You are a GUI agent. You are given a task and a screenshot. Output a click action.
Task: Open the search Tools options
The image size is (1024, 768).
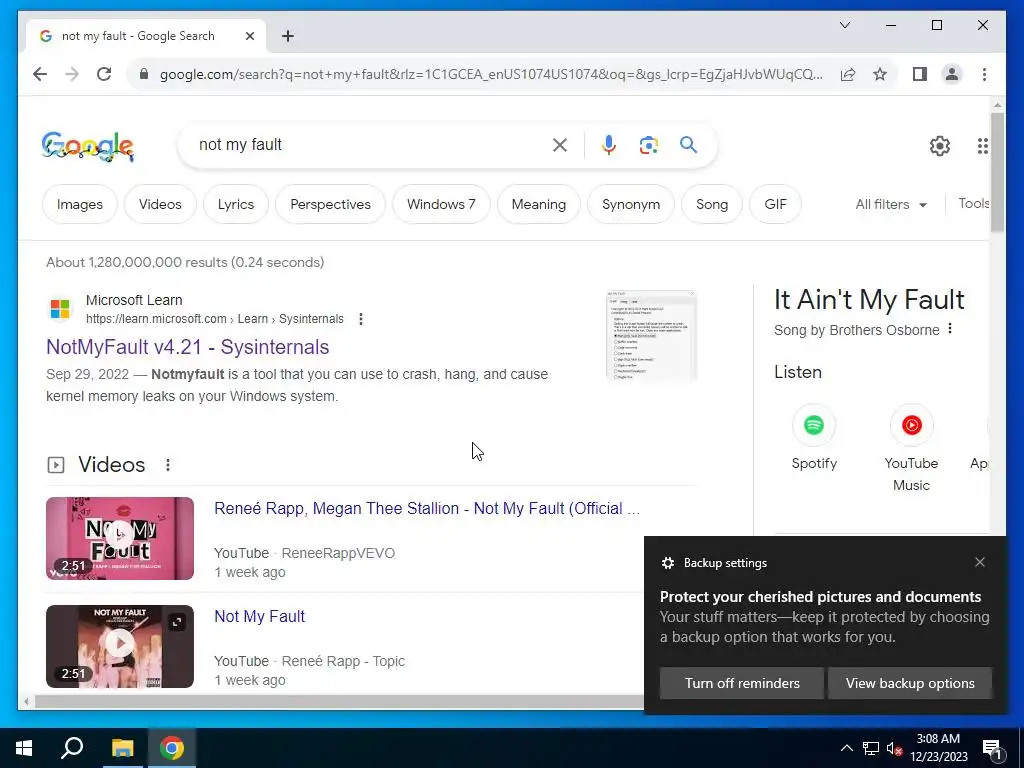pyautogui.click(x=973, y=204)
